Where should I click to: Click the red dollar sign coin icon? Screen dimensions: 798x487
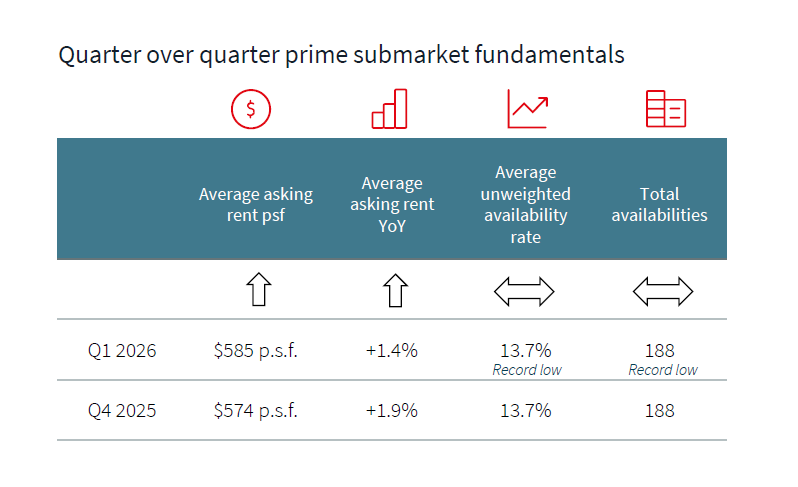pyautogui.click(x=251, y=109)
